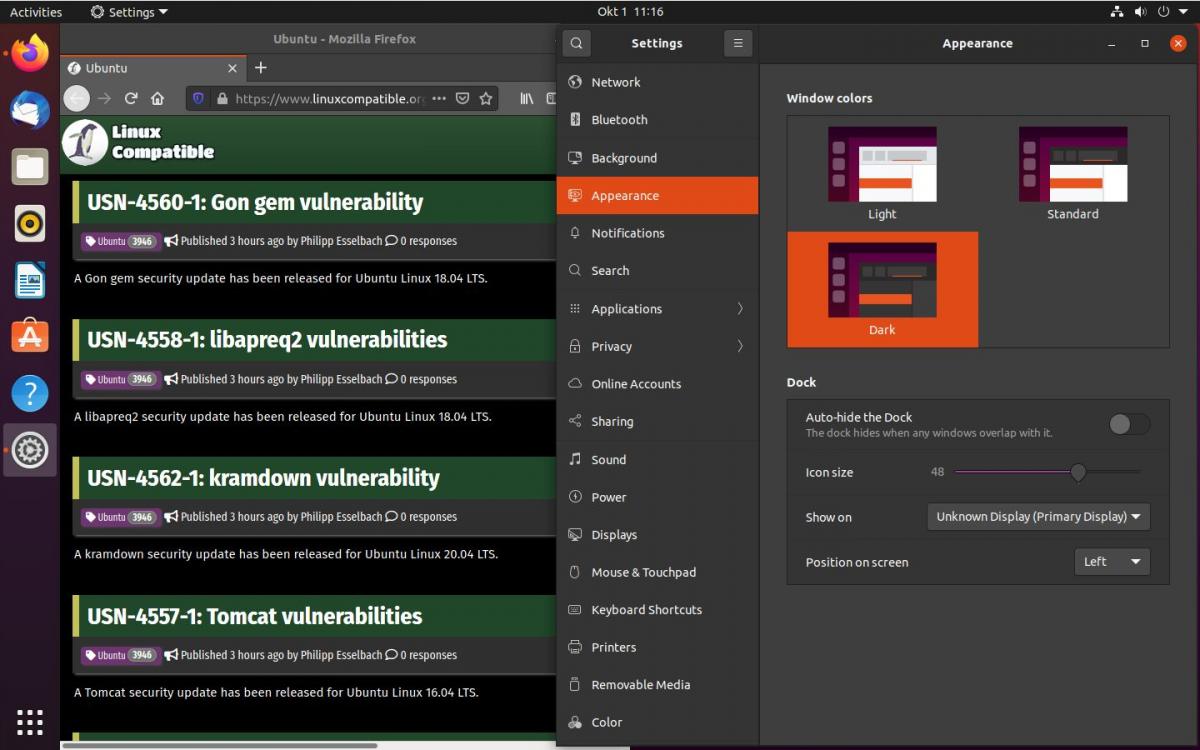The height and width of the screenshot is (750, 1200).
Task: Show Applications grid in dock
Action: 30,721
